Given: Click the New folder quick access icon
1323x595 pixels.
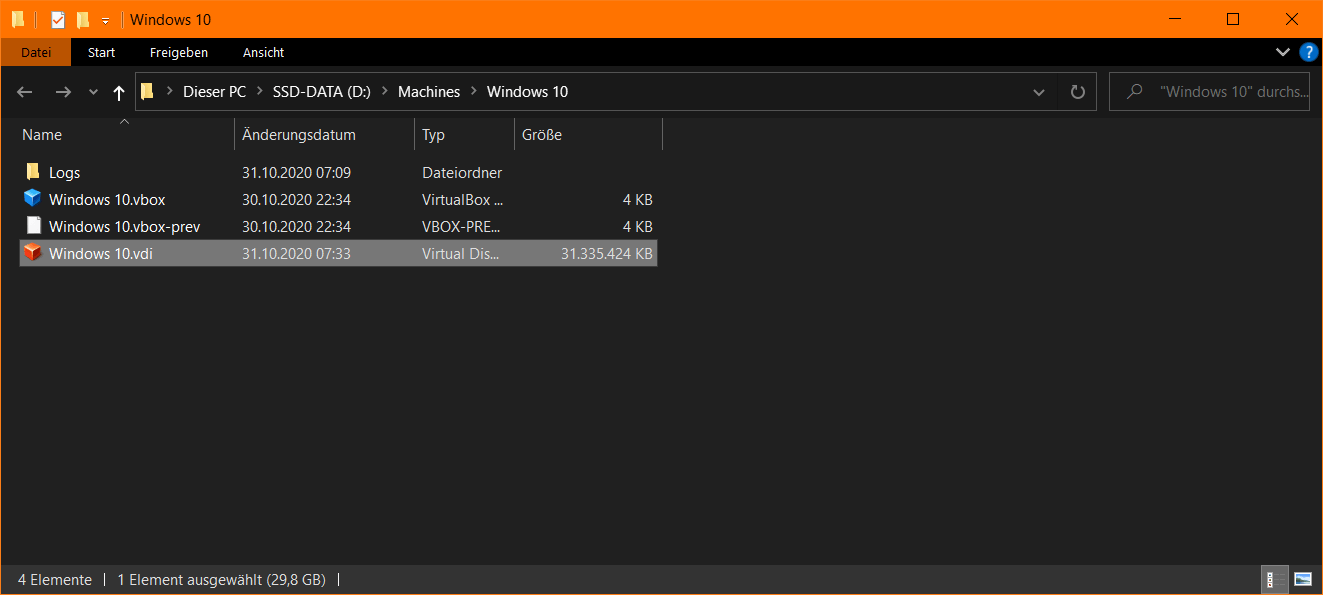Looking at the screenshot, I should [83, 20].
